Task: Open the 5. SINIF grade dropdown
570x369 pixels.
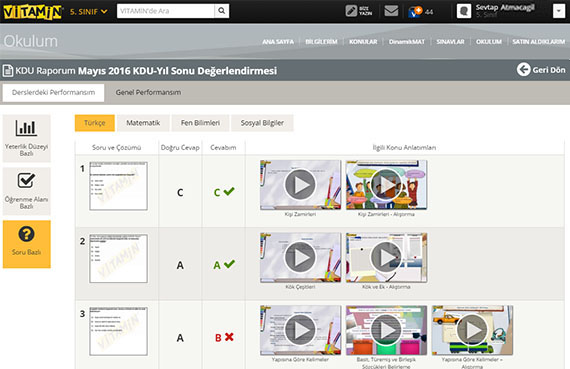Action: click(89, 12)
